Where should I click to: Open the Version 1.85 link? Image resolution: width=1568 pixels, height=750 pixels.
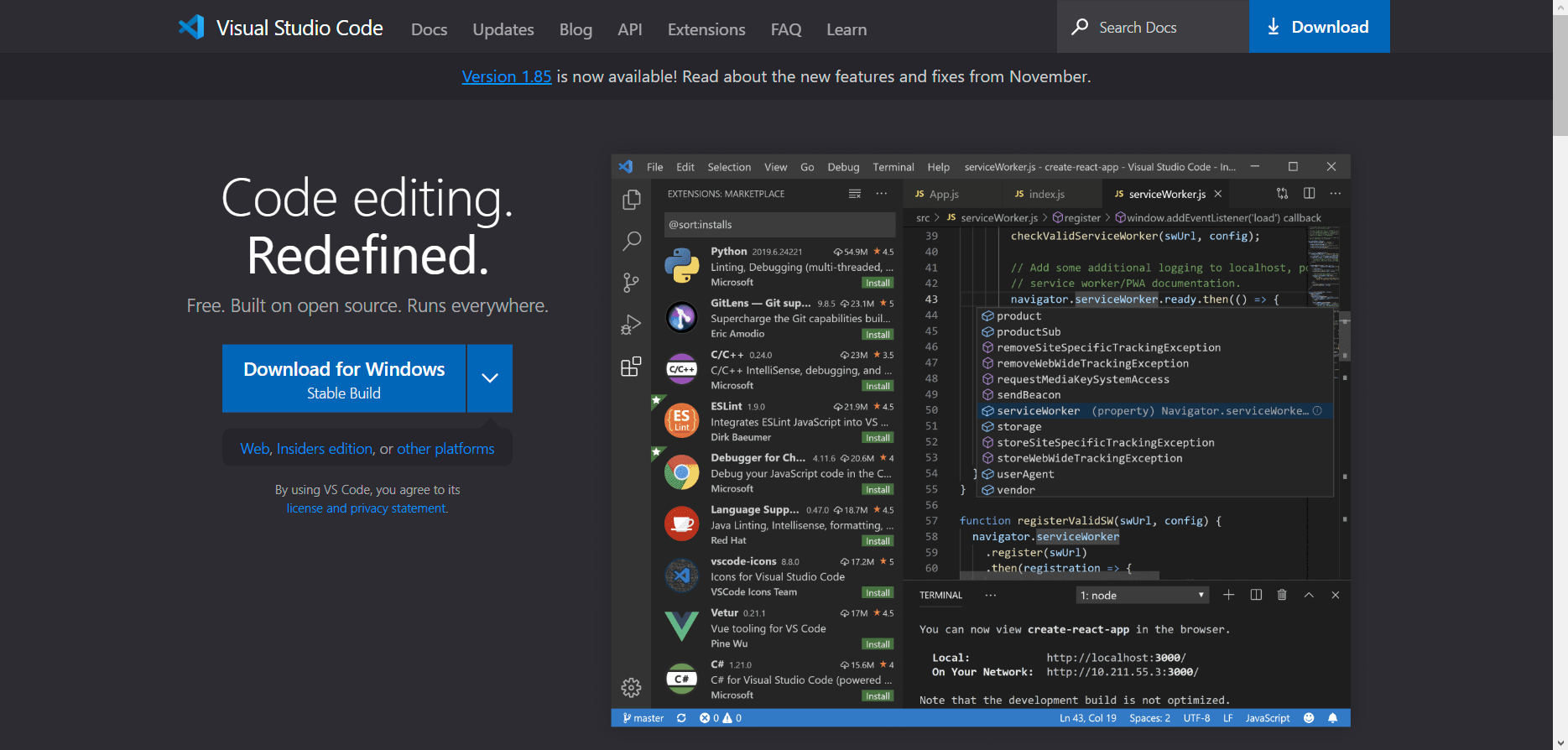(x=506, y=76)
